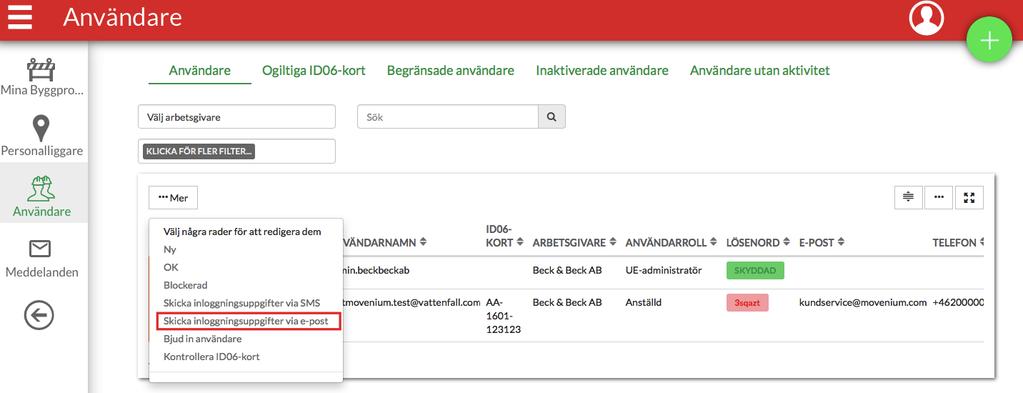This screenshot has width=1023, height=393.
Task: Click kundservice@movenium.com email cell
Action: point(863,303)
